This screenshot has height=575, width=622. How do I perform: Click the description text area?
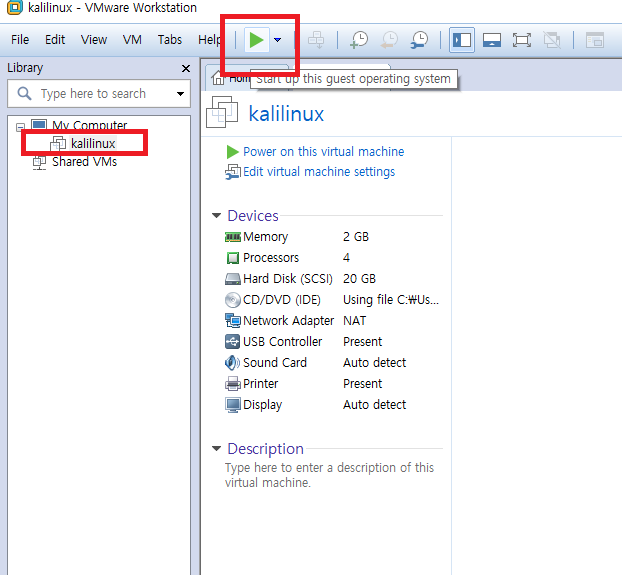tap(329, 475)
